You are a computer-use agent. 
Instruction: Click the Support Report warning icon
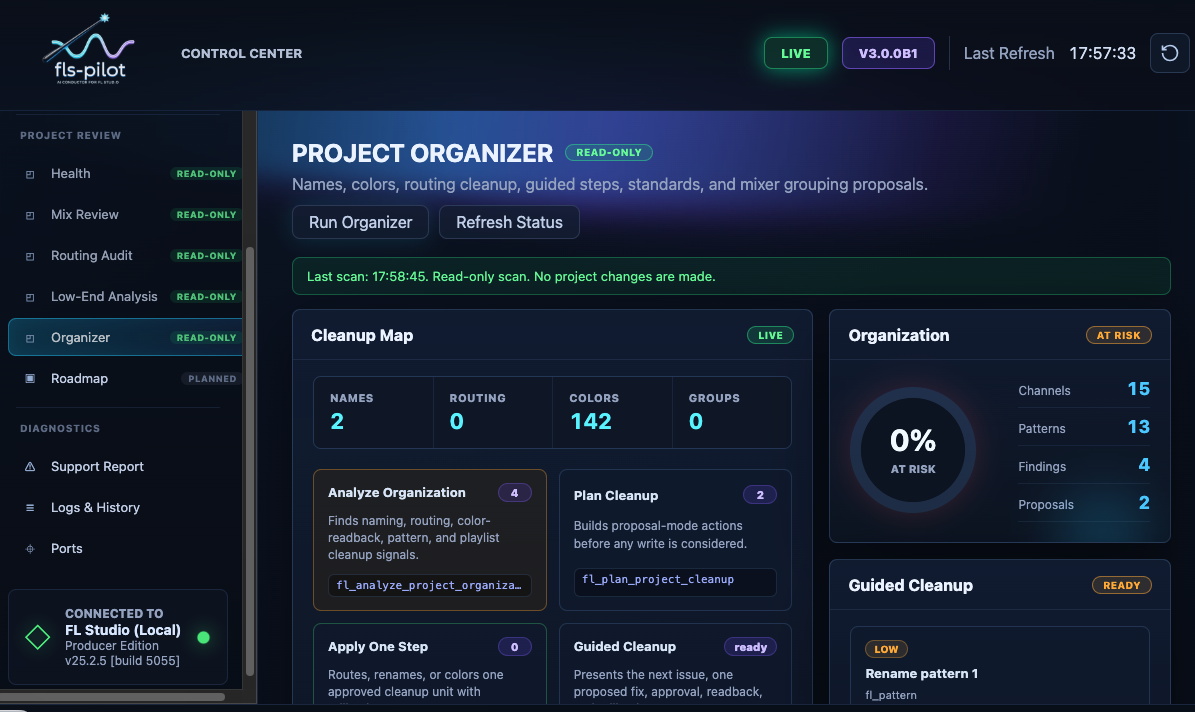click(30, 467)
